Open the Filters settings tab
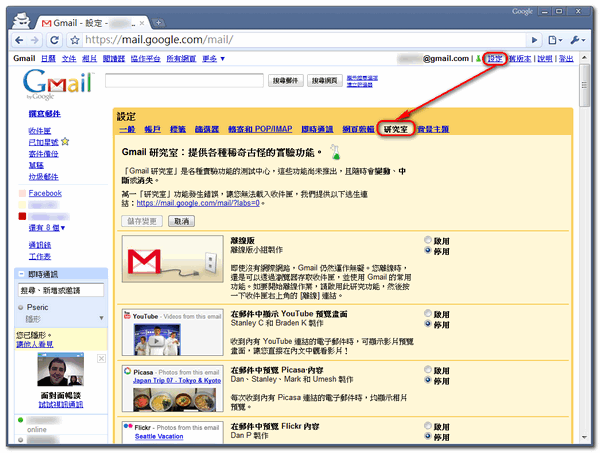 pos(207,129)
